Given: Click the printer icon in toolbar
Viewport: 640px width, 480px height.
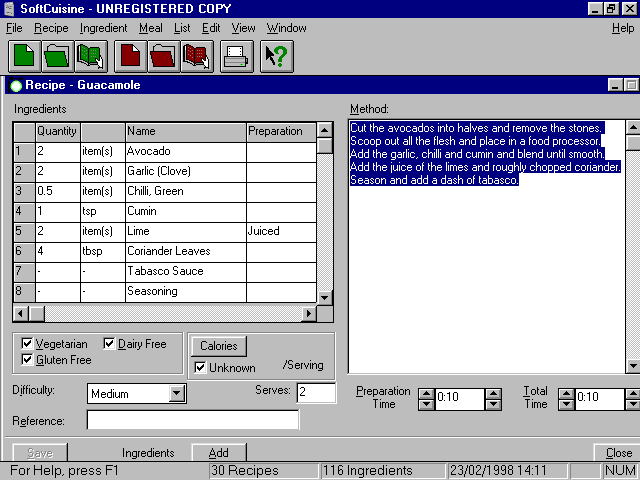Looking at the screenshot, I should [236, 55].
